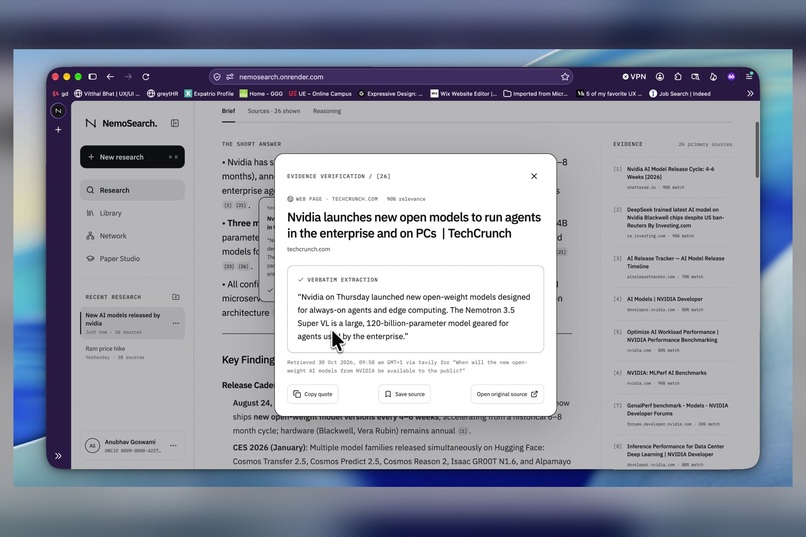806x537 pixels.
Task: Open 5 of my favorite UX bookmark
Action: (x=609, y=94)
